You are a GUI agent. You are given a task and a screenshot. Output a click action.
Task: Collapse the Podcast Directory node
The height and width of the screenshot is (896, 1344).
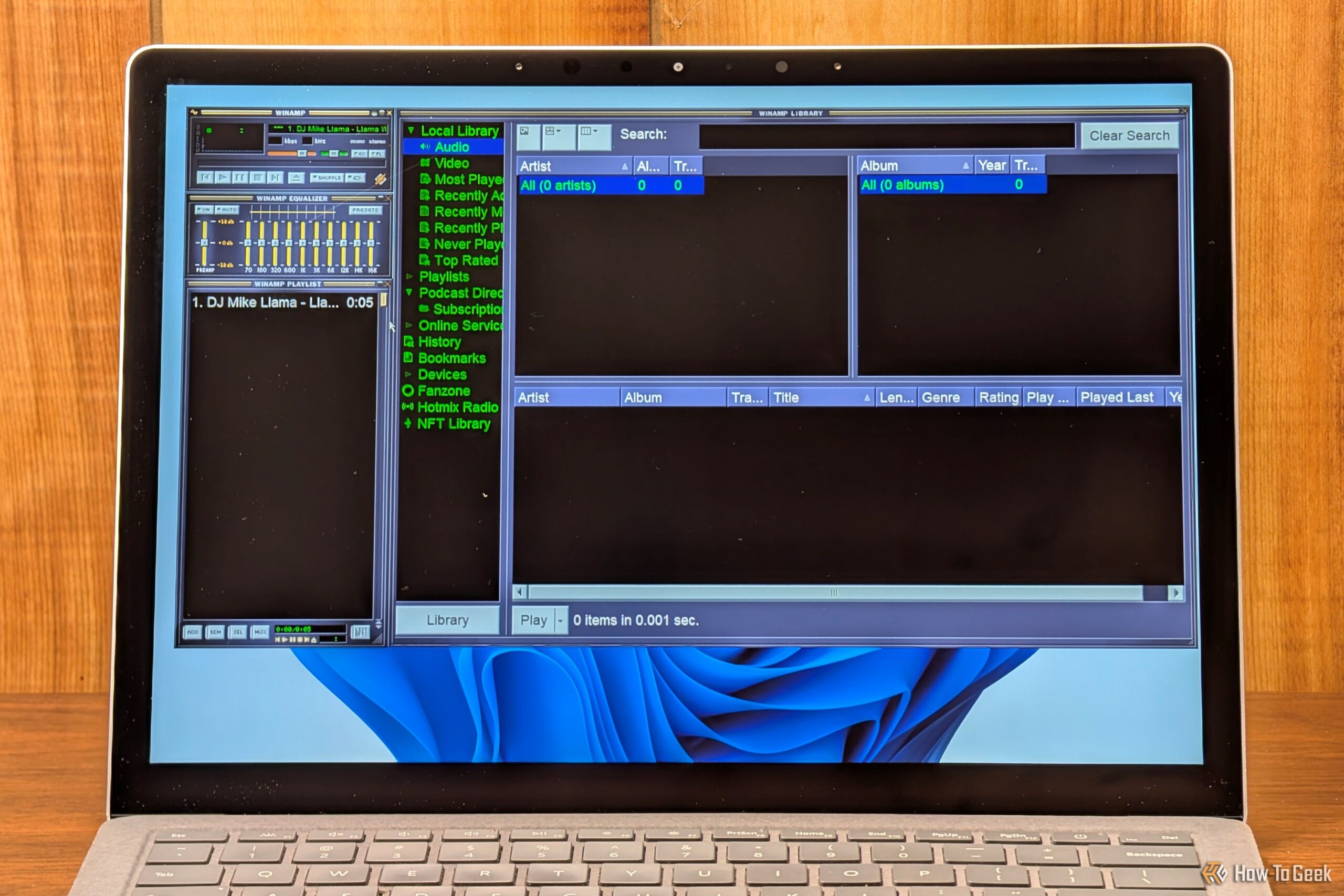pyautogui.click(x=409, y=292)
